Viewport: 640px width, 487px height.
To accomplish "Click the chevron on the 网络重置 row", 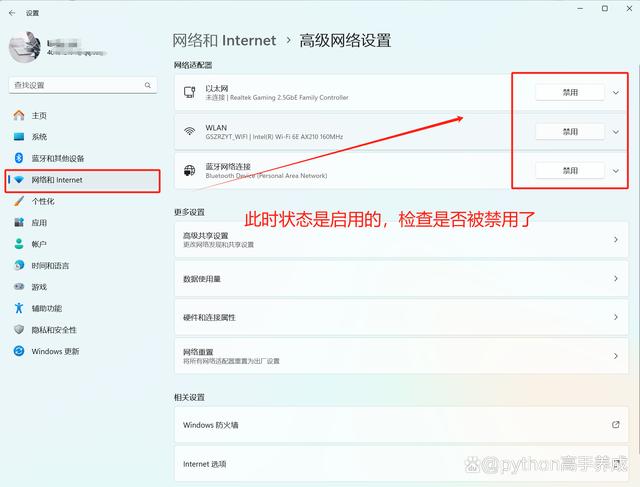I will [x=616, y=356].
